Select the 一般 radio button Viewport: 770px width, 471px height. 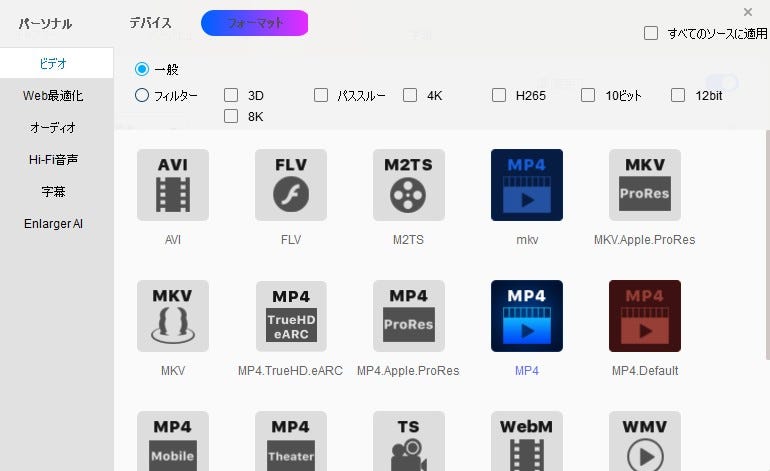(x=142, y=69)
